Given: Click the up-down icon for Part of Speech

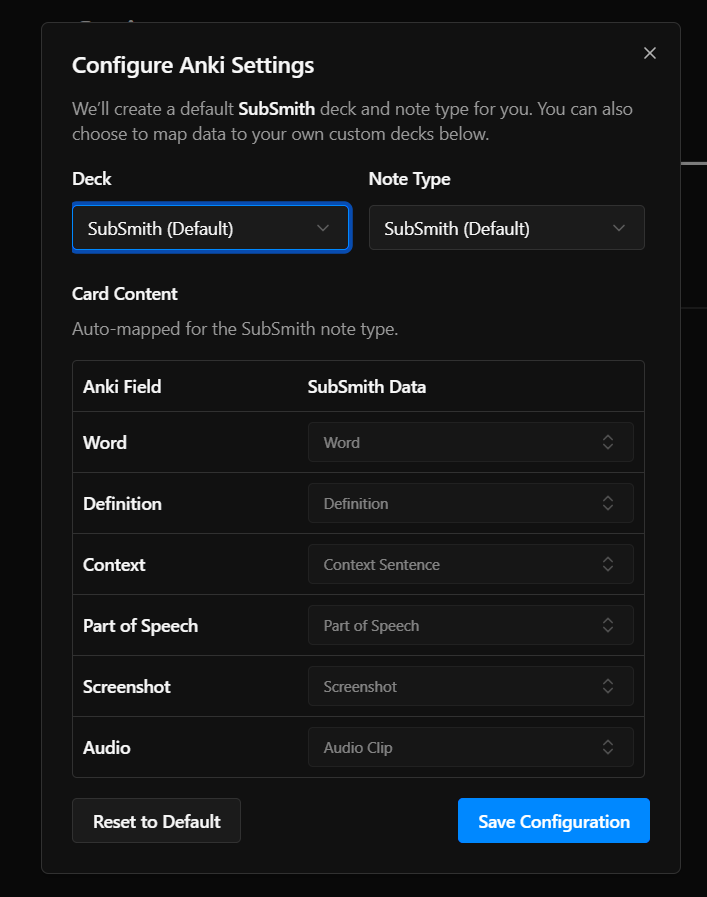Looking at the screenshot, I should (608, 625).
